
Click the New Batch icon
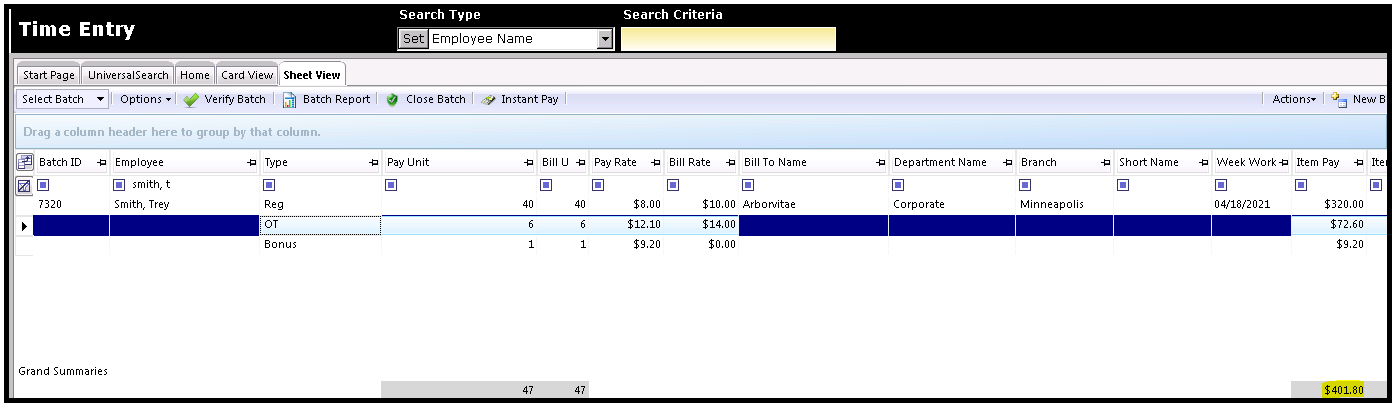[1340, 100]
